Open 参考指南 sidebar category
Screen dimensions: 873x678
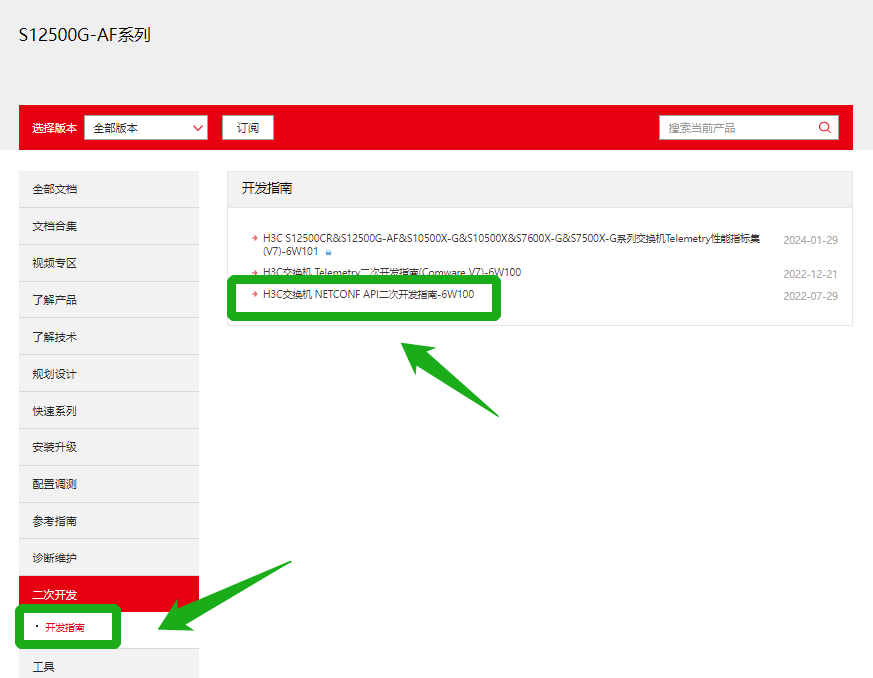tap(109, 521)
